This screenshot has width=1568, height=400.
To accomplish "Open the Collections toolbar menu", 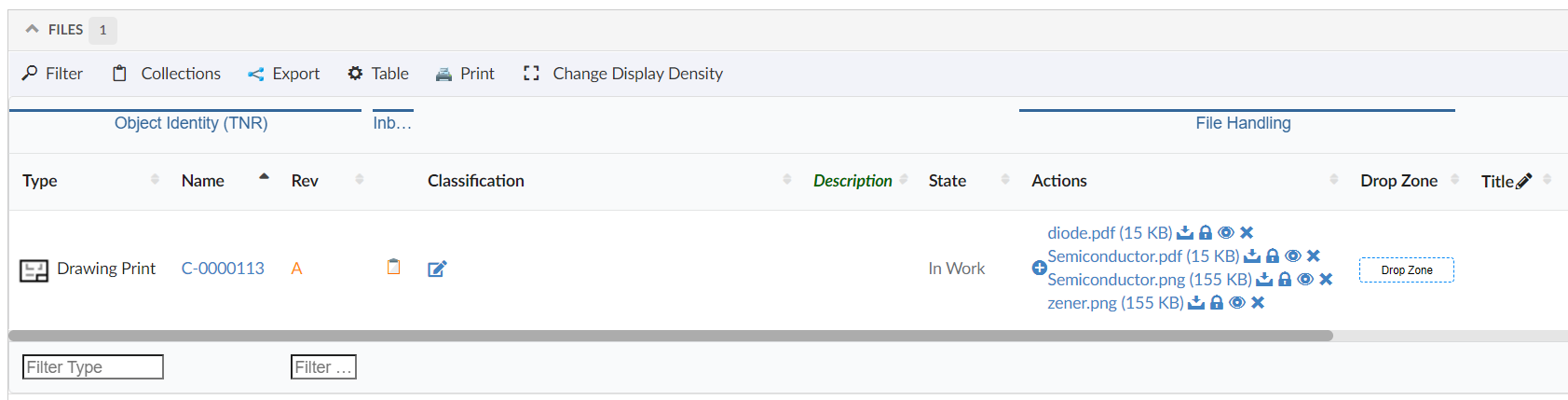I will coord(167,74).
